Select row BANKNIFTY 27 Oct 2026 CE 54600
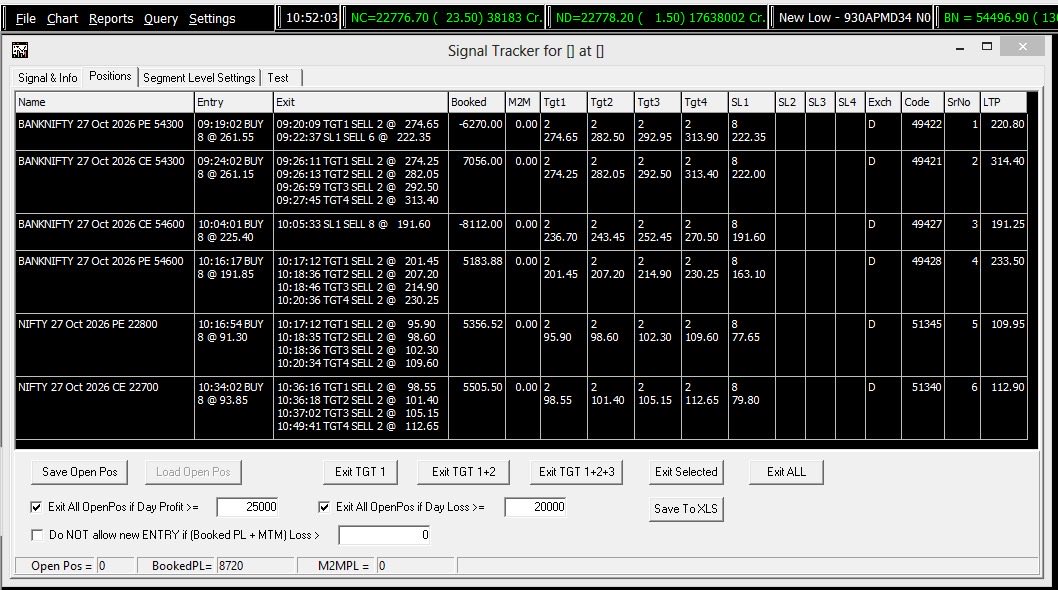Image resolution: width=1058 pixels, height=590 pixels. 521,231
